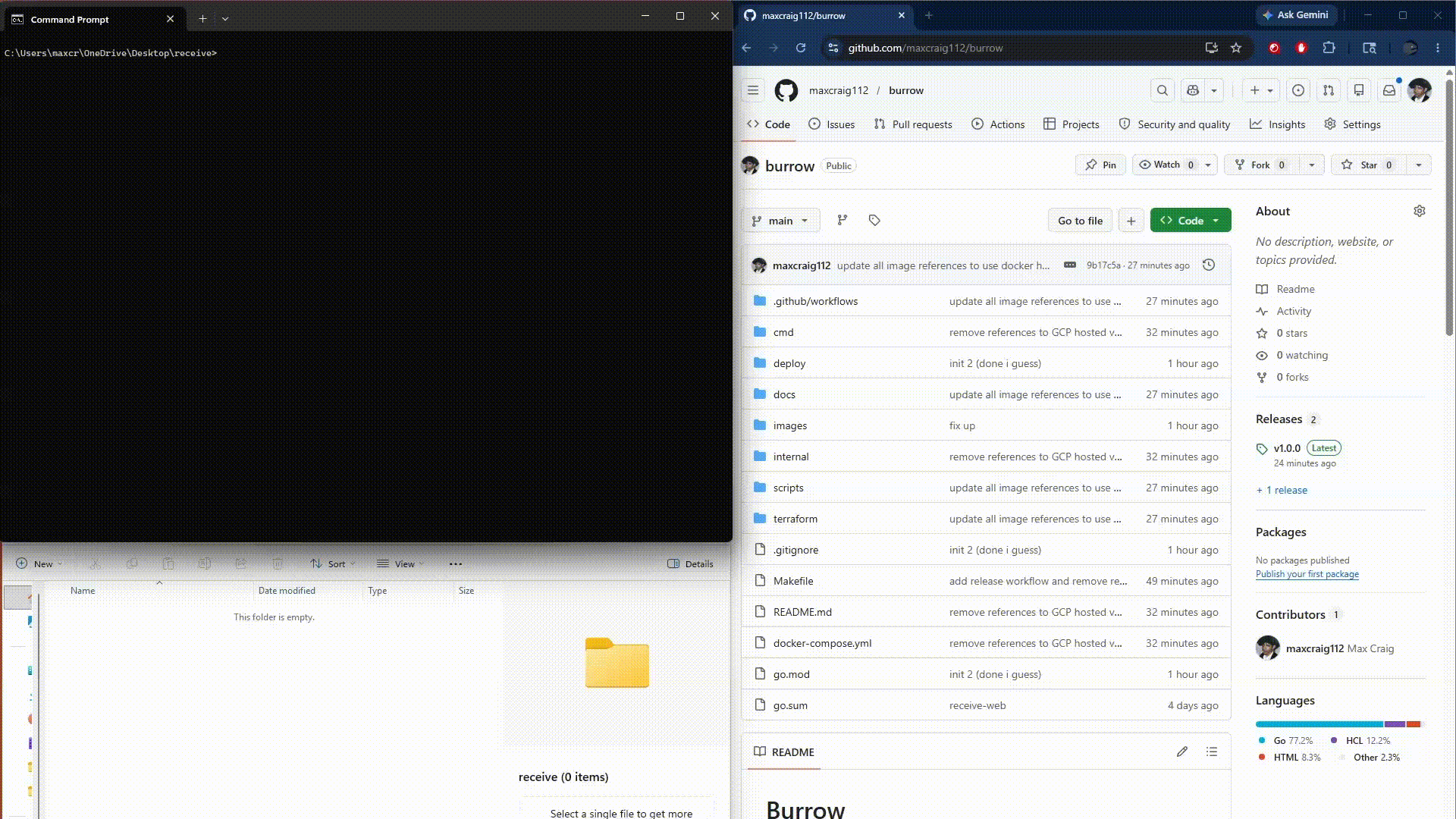Expand commit message ellipsis
Viewport: 1456px width, 819px height.
tap(1070, 265)
